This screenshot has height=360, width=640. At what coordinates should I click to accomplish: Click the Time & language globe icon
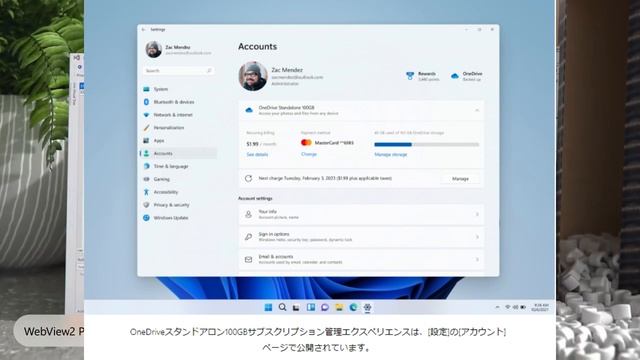[x=146, y=166]
